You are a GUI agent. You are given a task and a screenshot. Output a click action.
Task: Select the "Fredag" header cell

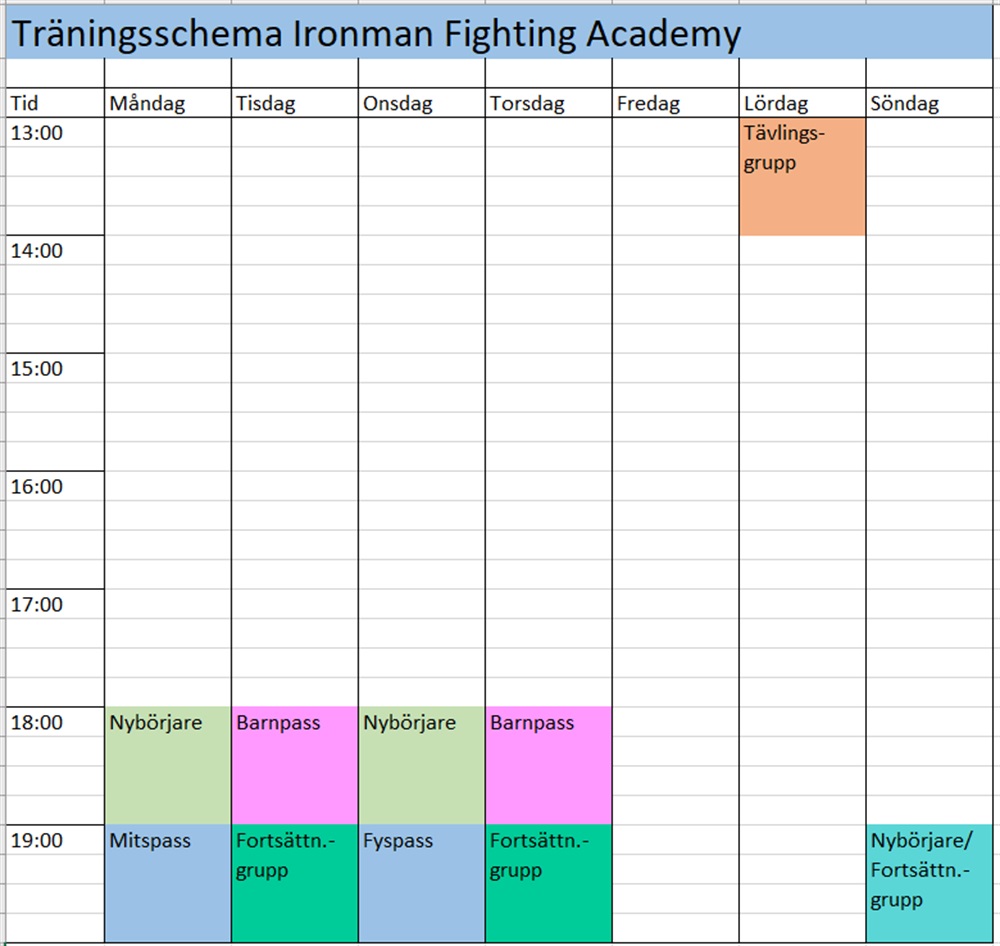coord(675,103)
